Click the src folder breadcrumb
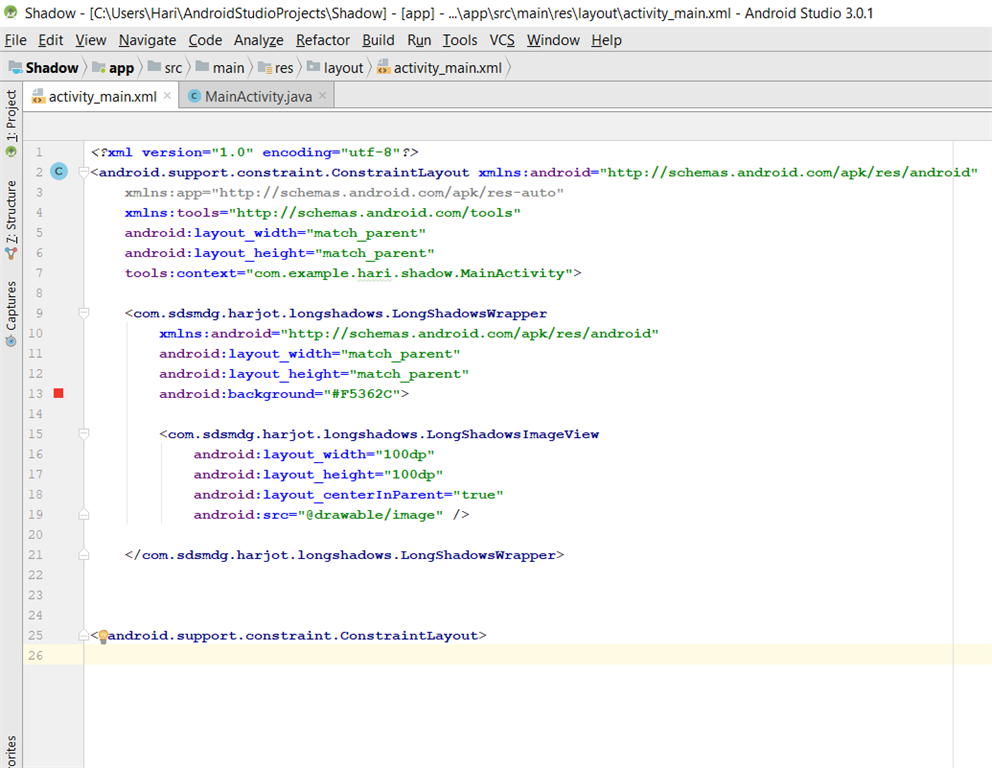The height and width of the screenshot is (768, 992). [165, 68]
